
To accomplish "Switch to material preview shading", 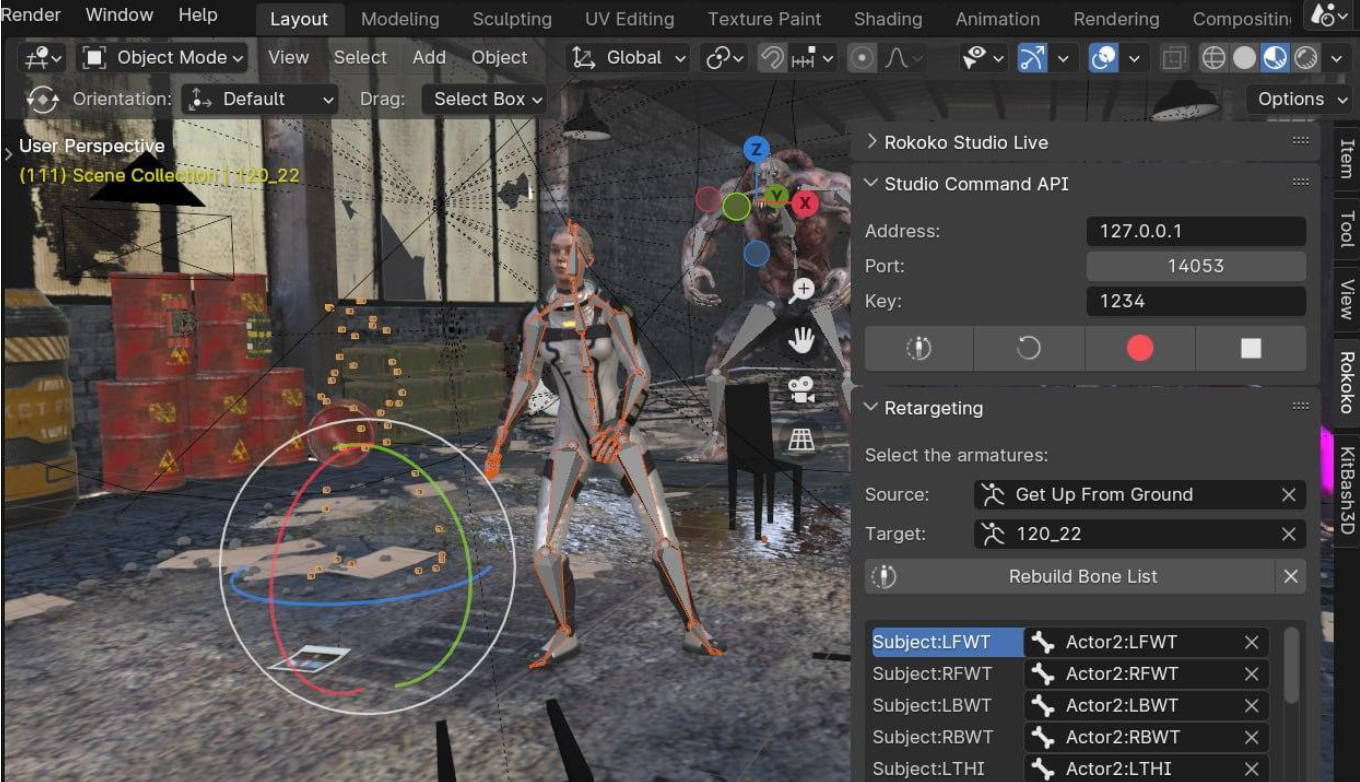I will click(x=1275, y=58).
